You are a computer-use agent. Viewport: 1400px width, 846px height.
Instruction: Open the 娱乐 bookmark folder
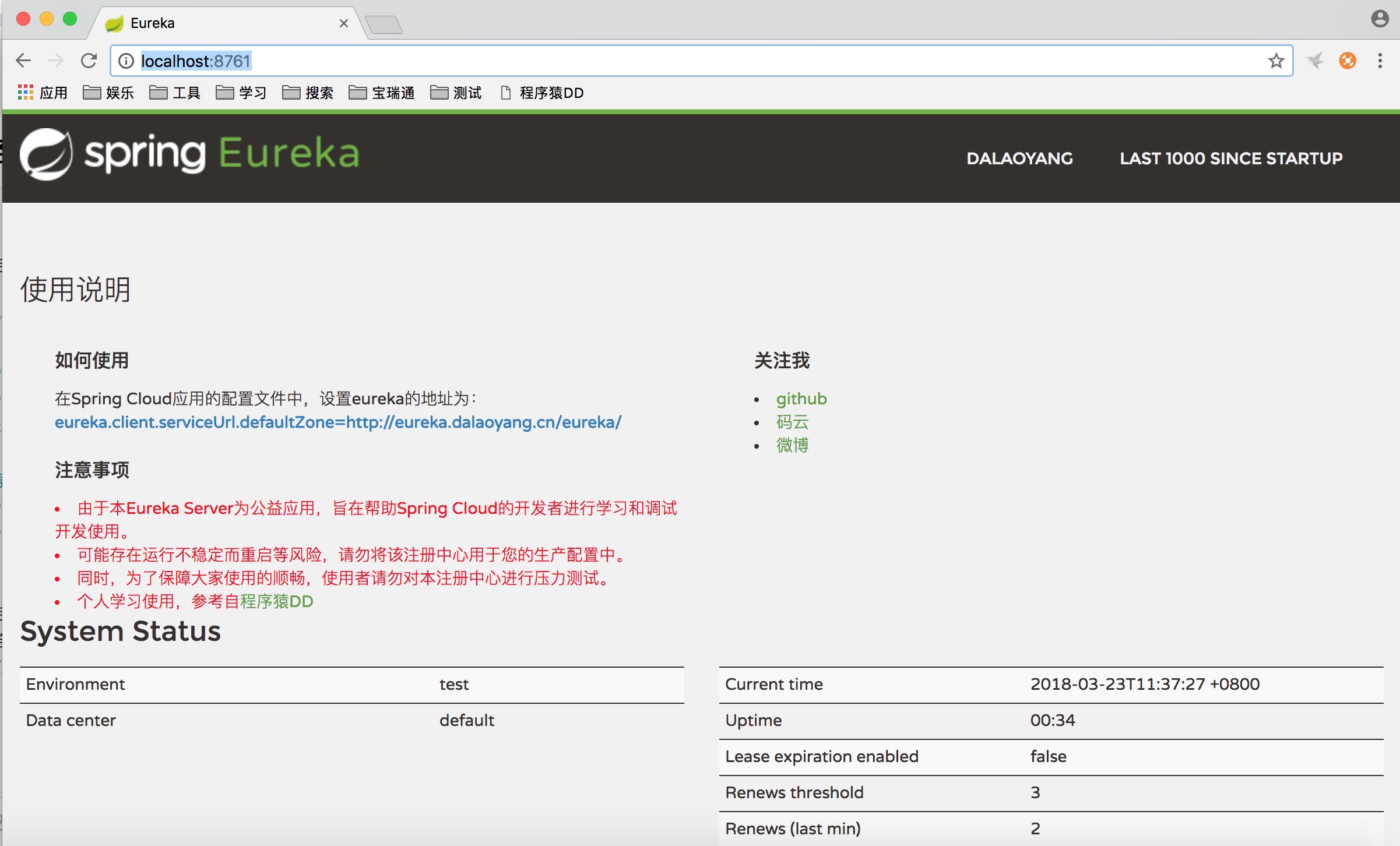coord(108,93)
